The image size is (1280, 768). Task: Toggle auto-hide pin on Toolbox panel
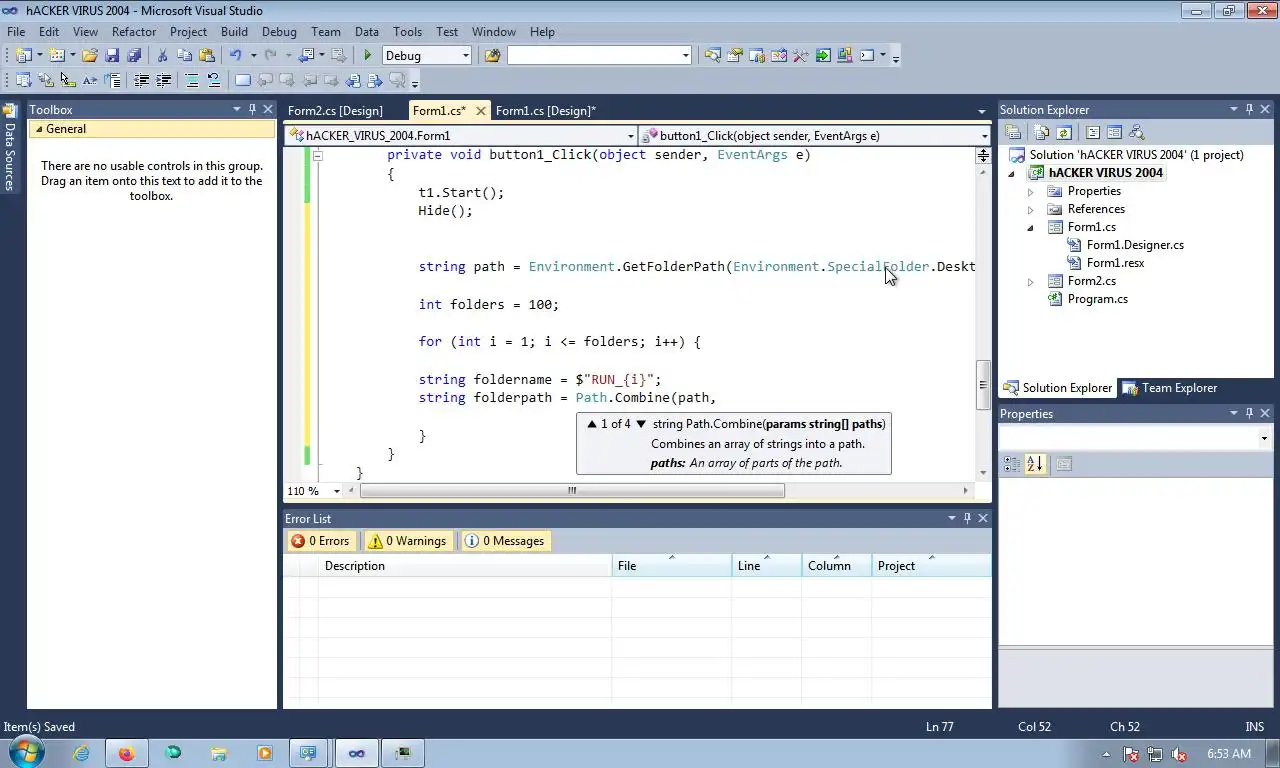(x=252, y=109)
